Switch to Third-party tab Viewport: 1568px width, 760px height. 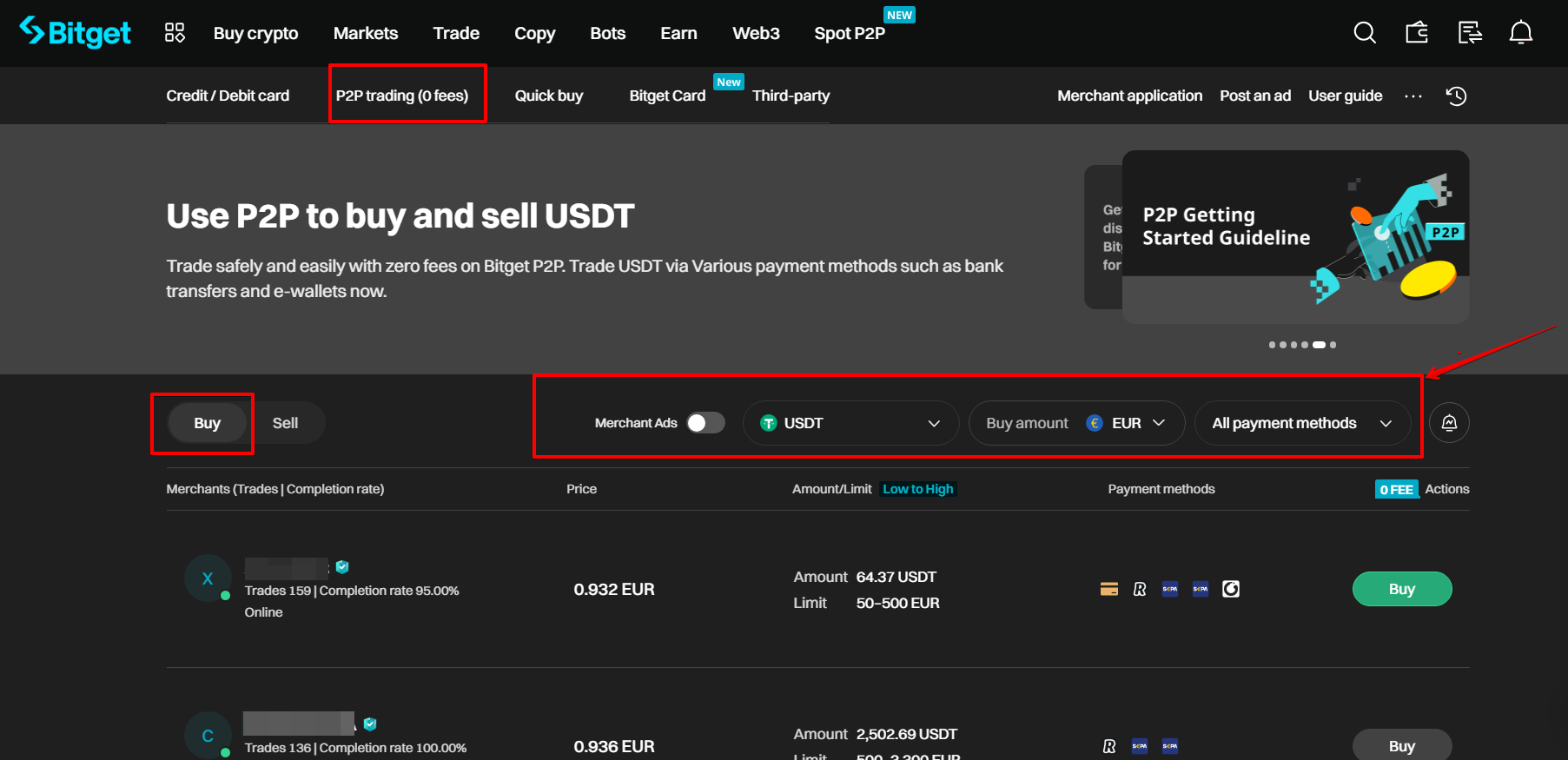coord(791,96)
